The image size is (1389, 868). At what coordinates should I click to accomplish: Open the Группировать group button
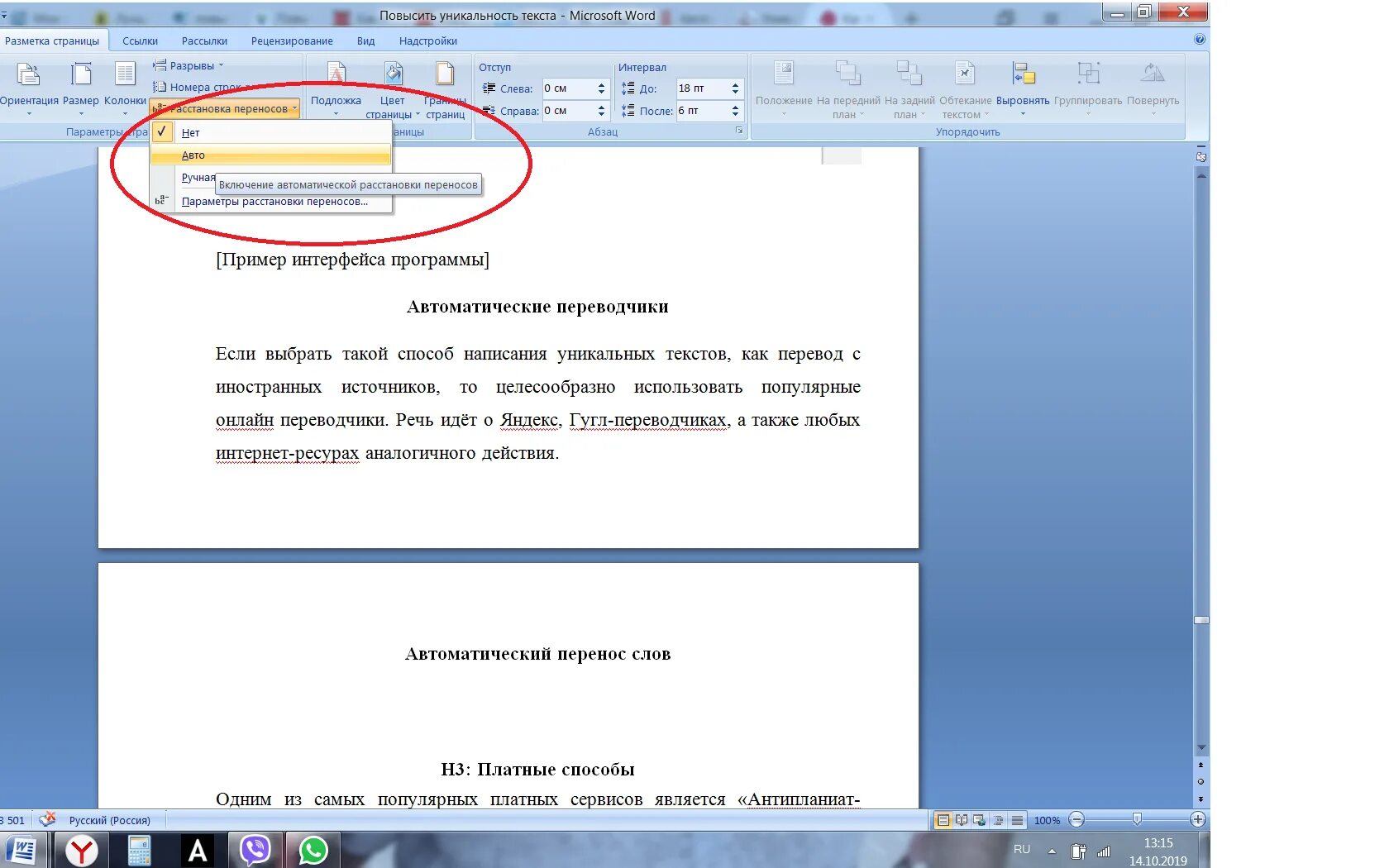point(1088,88)
